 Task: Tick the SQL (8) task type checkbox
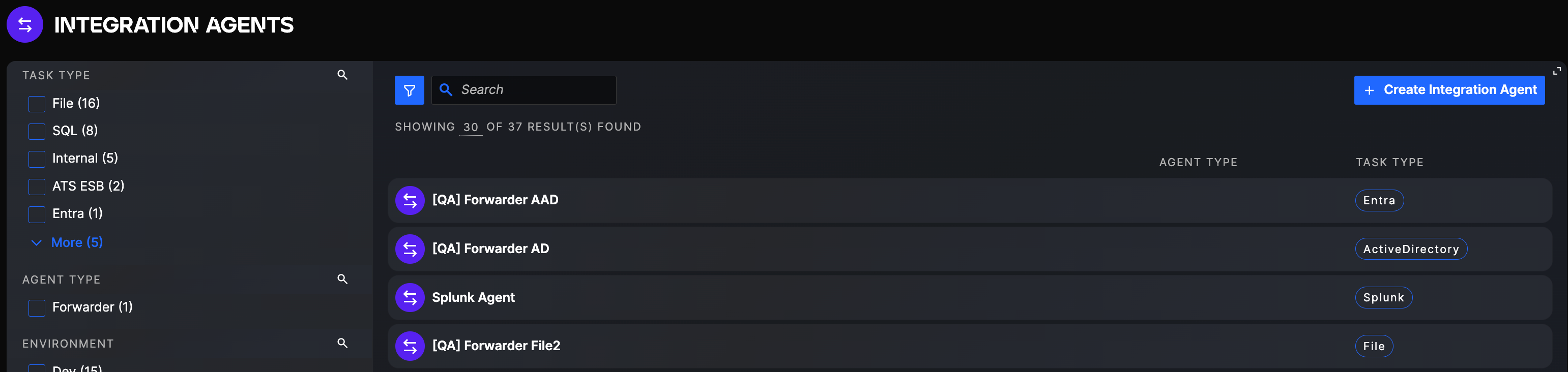37,131
